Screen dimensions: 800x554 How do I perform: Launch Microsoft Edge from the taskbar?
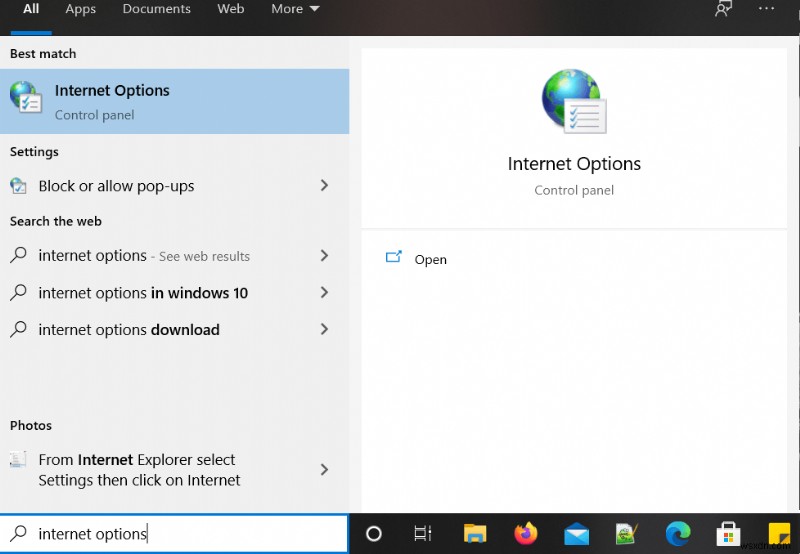678,534
